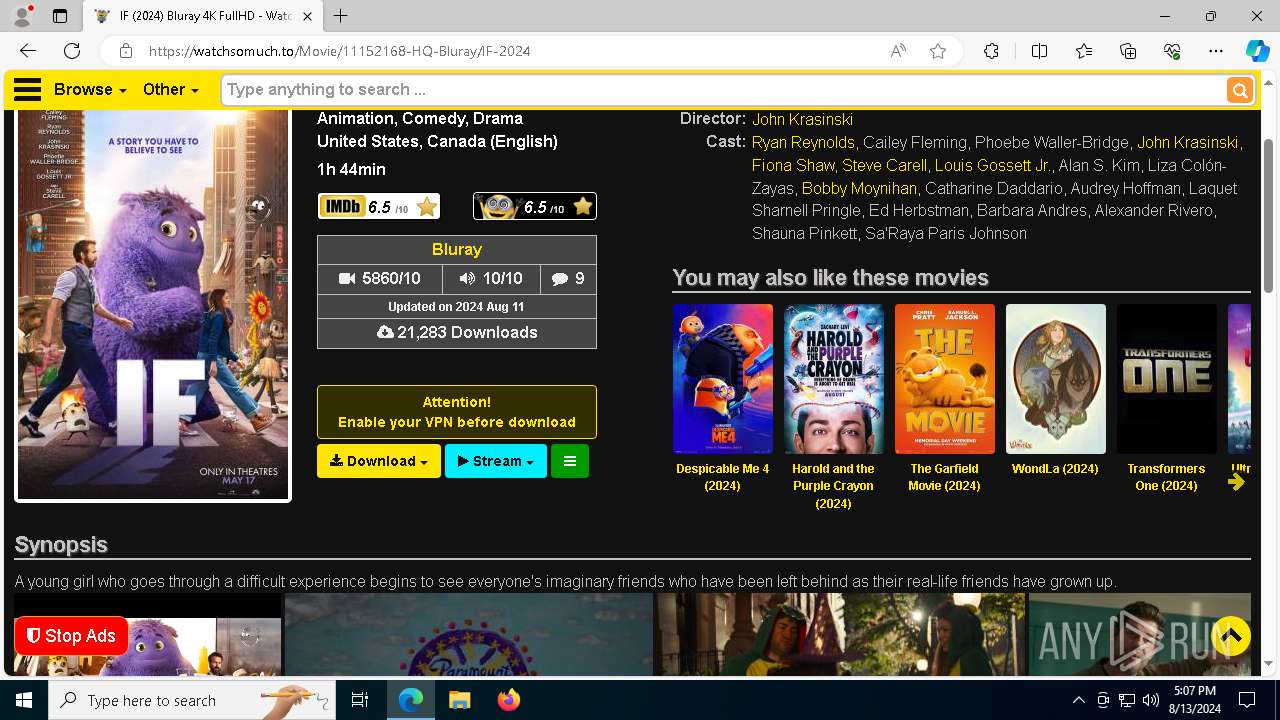This screenshot has height=720, width=1280.
Task: Show hidden system tray icons chevron
Action: [x=1078, y=701]
